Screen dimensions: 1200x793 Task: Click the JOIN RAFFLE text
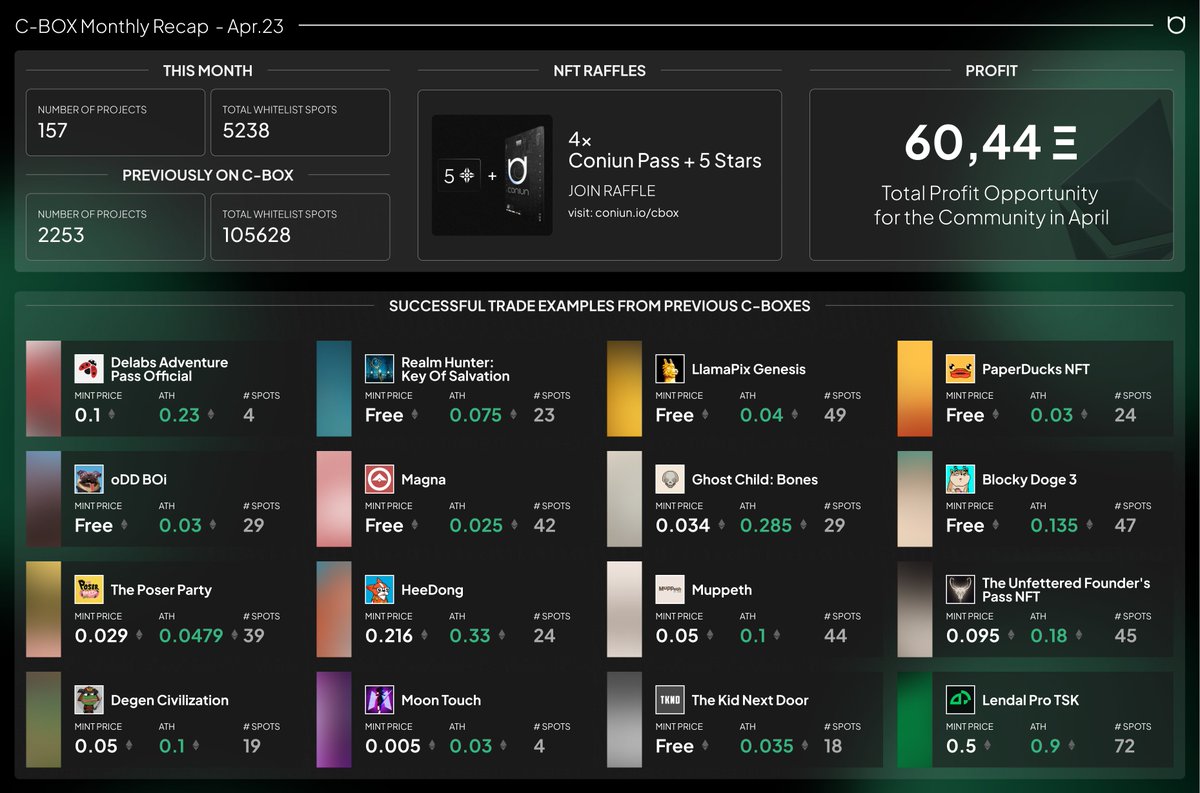point(612,190)
